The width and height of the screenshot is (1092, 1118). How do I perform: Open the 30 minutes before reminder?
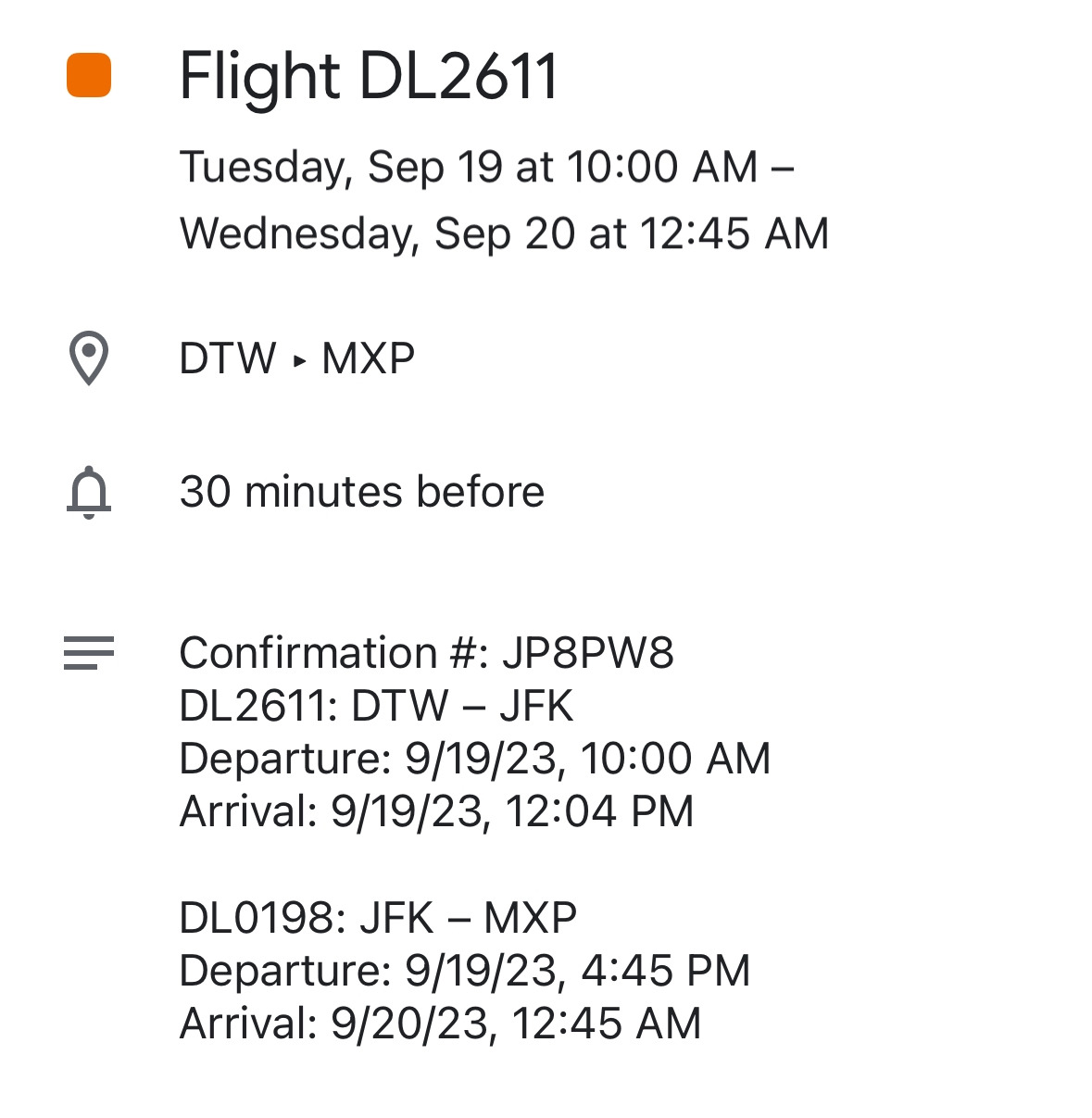point(361,492)
